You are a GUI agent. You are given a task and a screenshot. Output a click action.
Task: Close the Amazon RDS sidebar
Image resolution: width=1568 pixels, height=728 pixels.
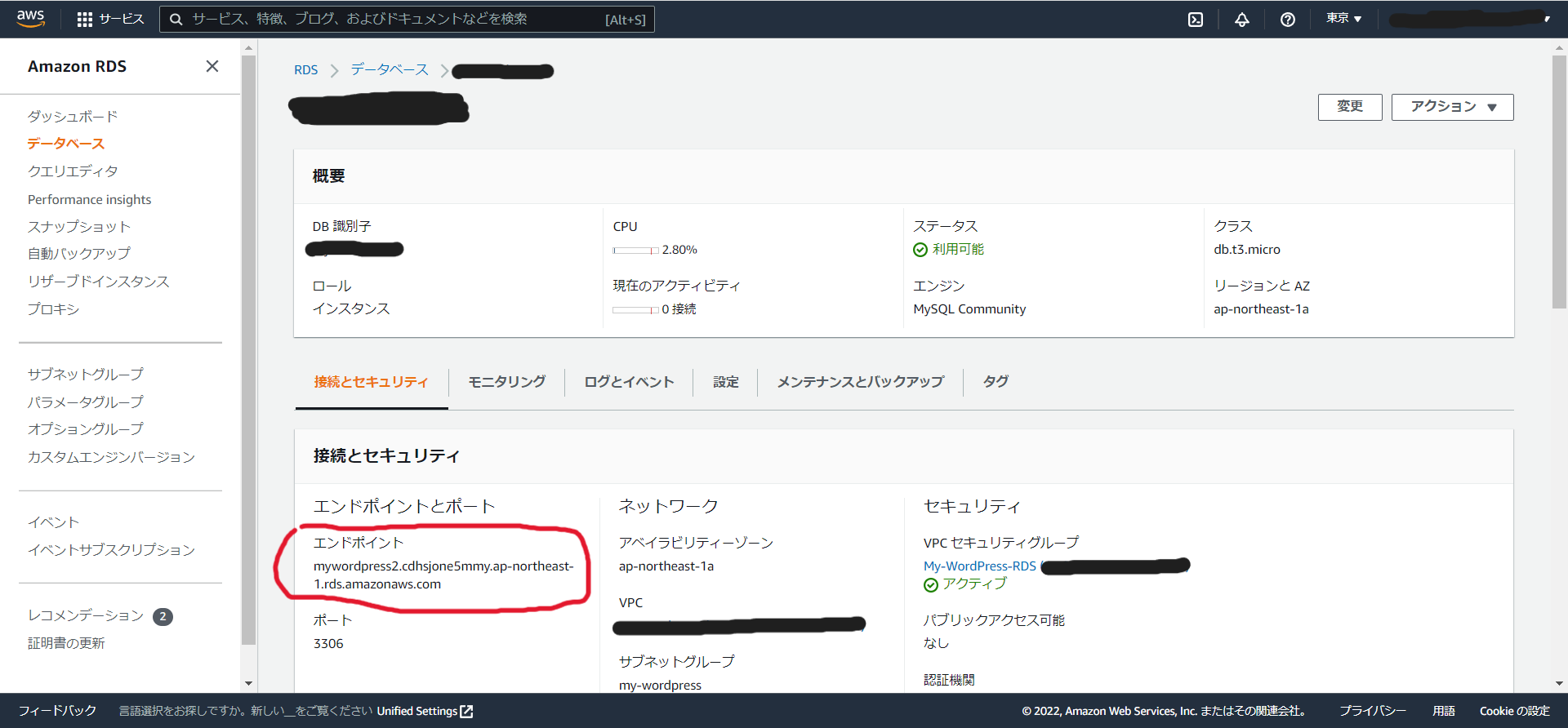tap(212, 66)
